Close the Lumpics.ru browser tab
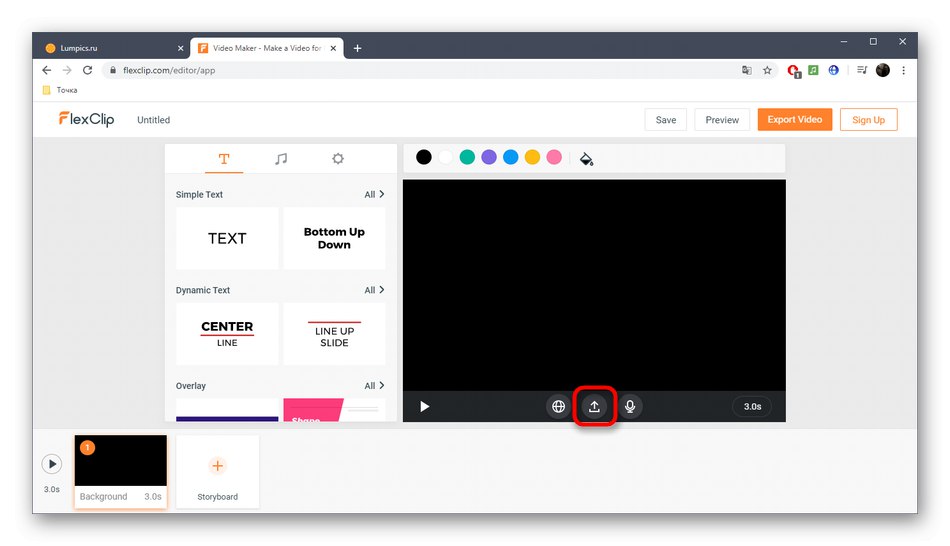 pyautogui.click(x=181, y=48)
